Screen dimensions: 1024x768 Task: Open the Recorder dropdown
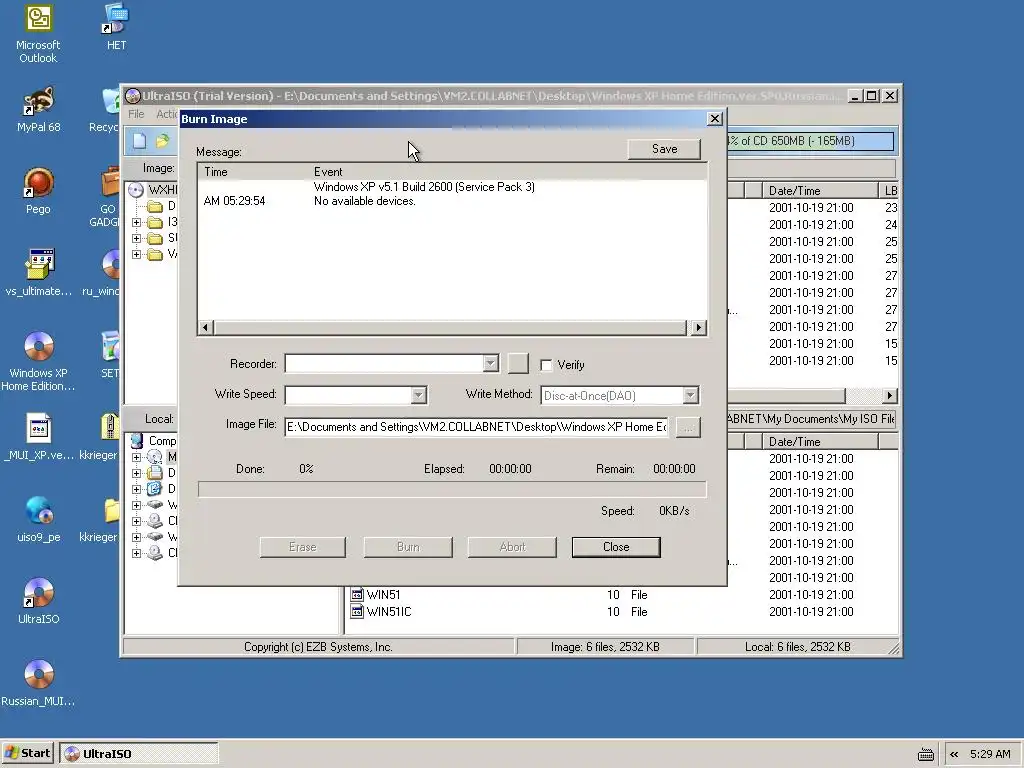pyautogui.click(x=490, y=364)
